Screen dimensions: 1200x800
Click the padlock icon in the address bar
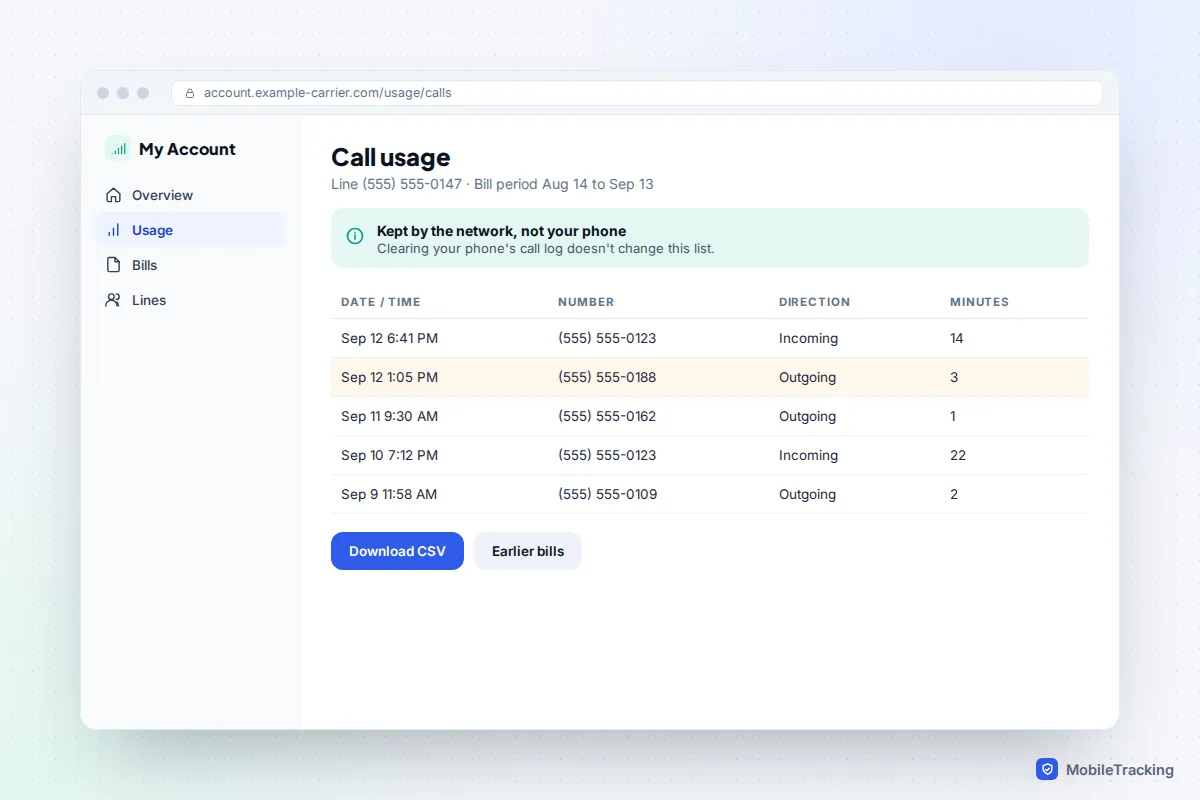pyautogui.click(x=190, y=93)
